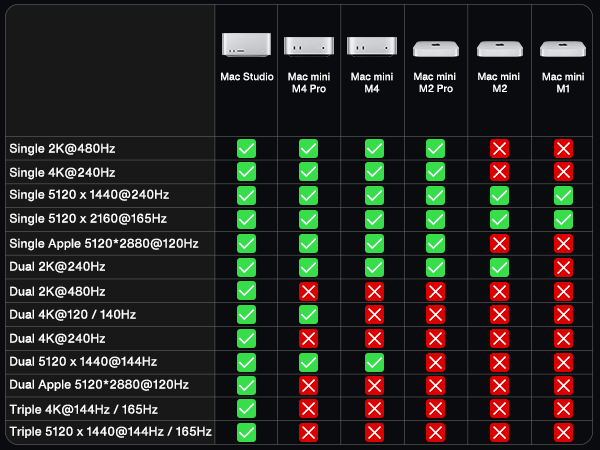Screen dimensions: 600x450
Task: Click the green check for Single 5120 x 1440@240Hz, Mac mini M1
Action: [x=563, y=196]
